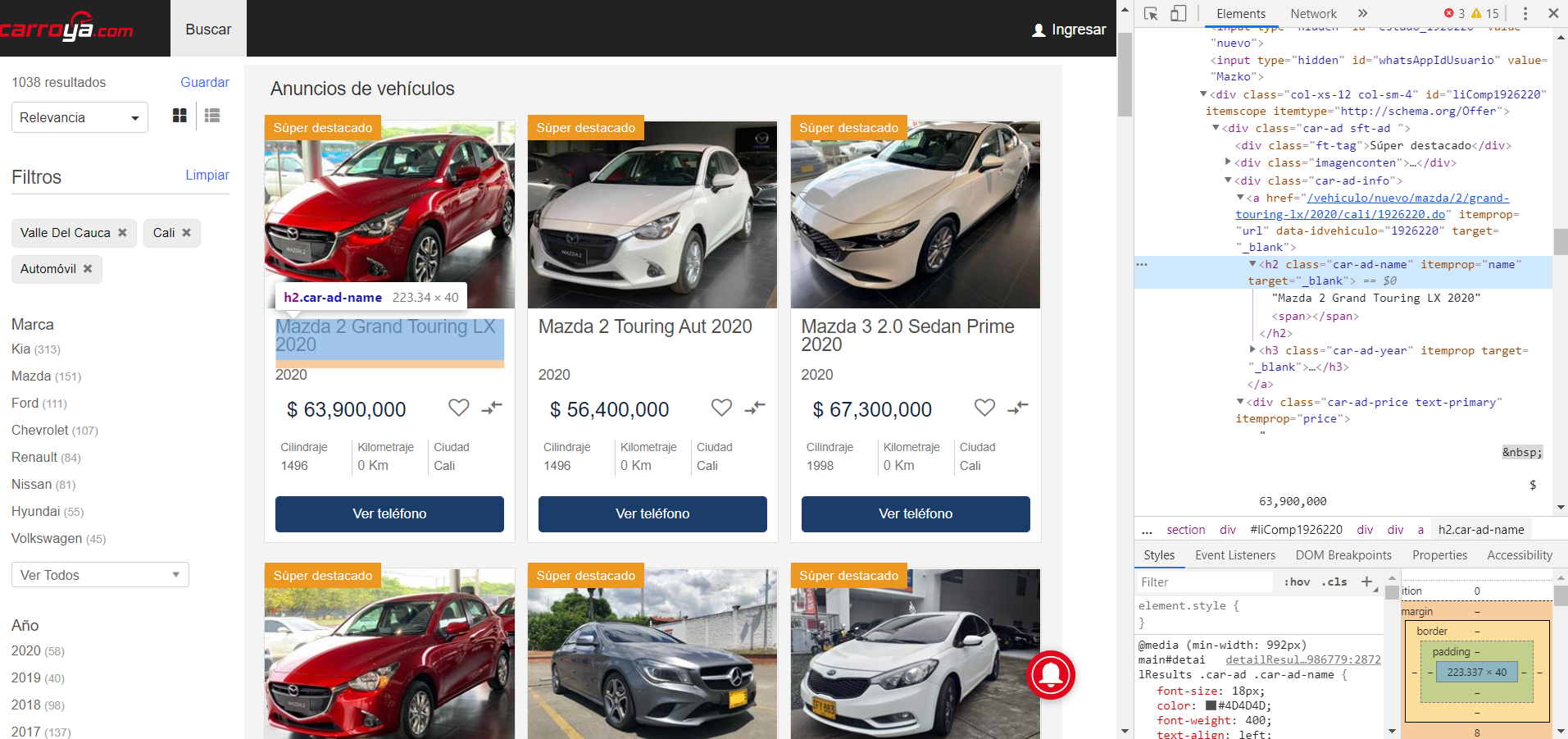Compare the Mazda 2 Touring Aut 2020
Viewport: 1568px width, 739px height.
pyautogui.click(x=755, y=408)
